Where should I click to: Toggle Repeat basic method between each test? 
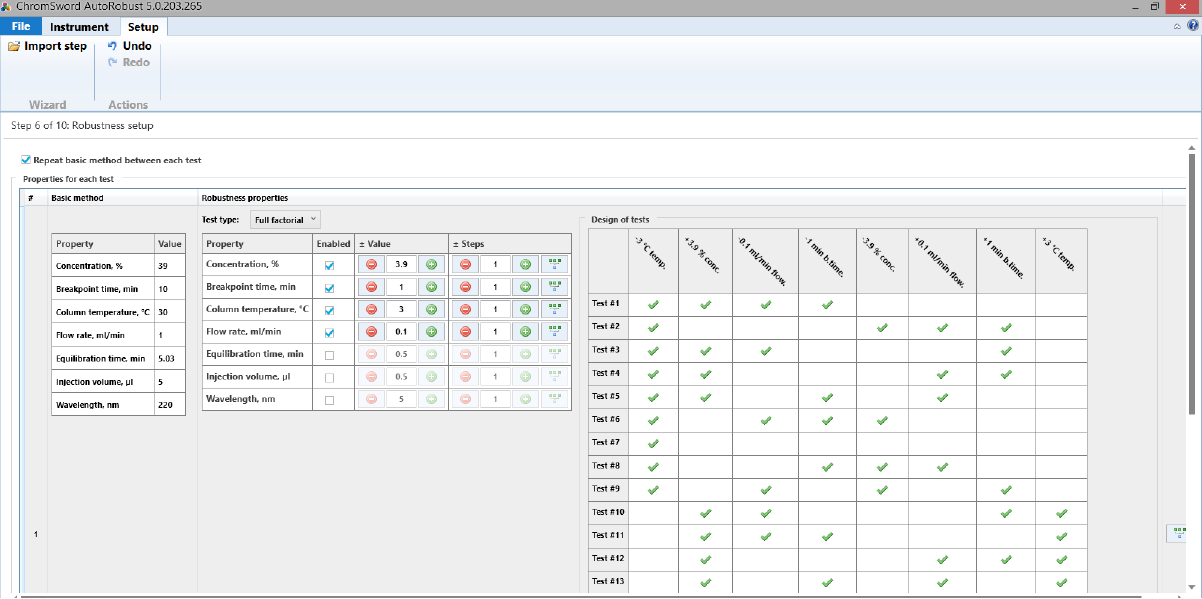tap(26, 160)
